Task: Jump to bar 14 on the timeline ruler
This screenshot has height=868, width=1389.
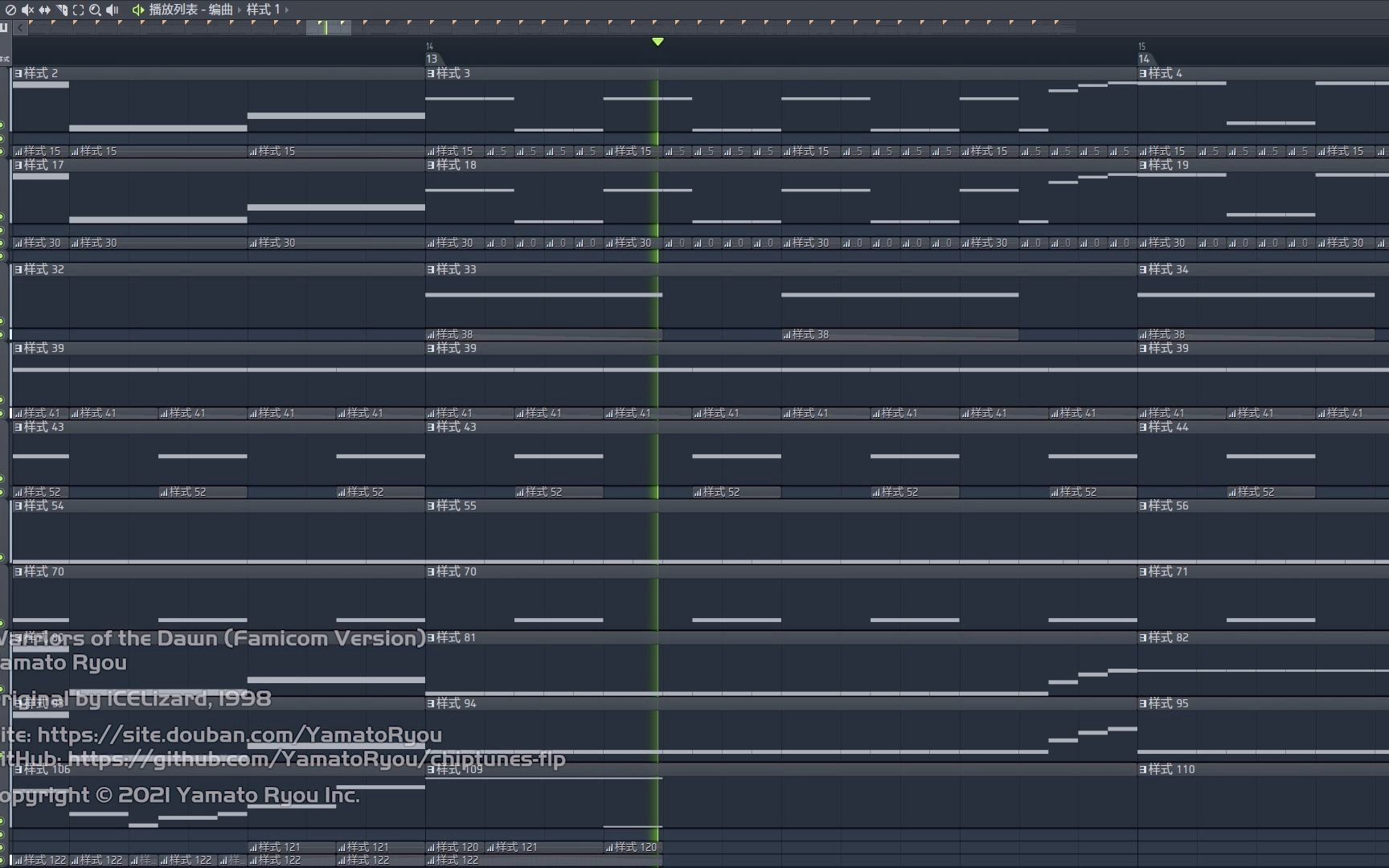Action: pos(1144,59)
